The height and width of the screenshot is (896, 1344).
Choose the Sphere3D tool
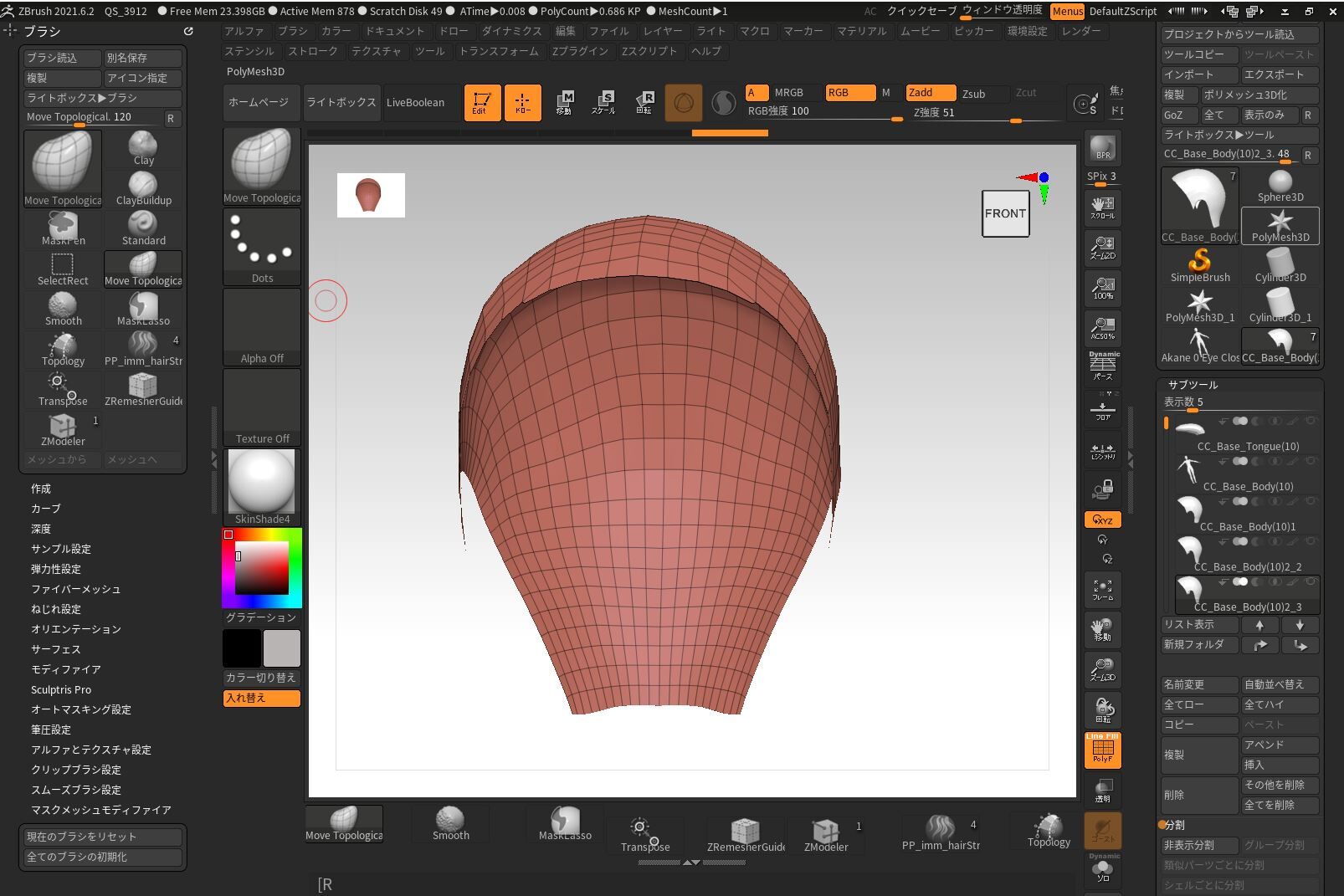(x=1280, y=186)
